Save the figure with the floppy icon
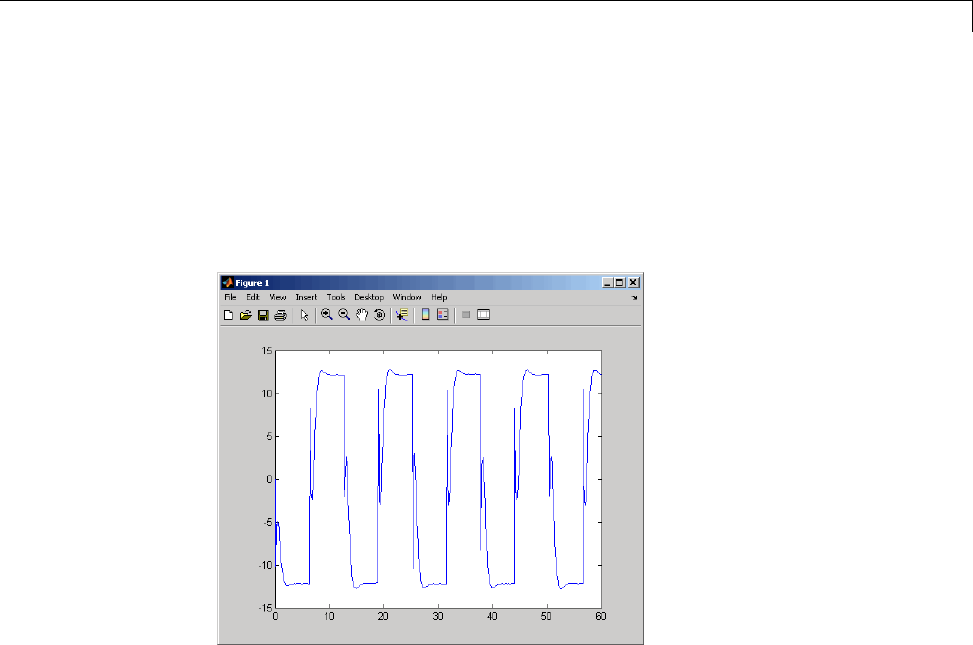The width and height of the screenshot is (973, 645). point(263,315)
